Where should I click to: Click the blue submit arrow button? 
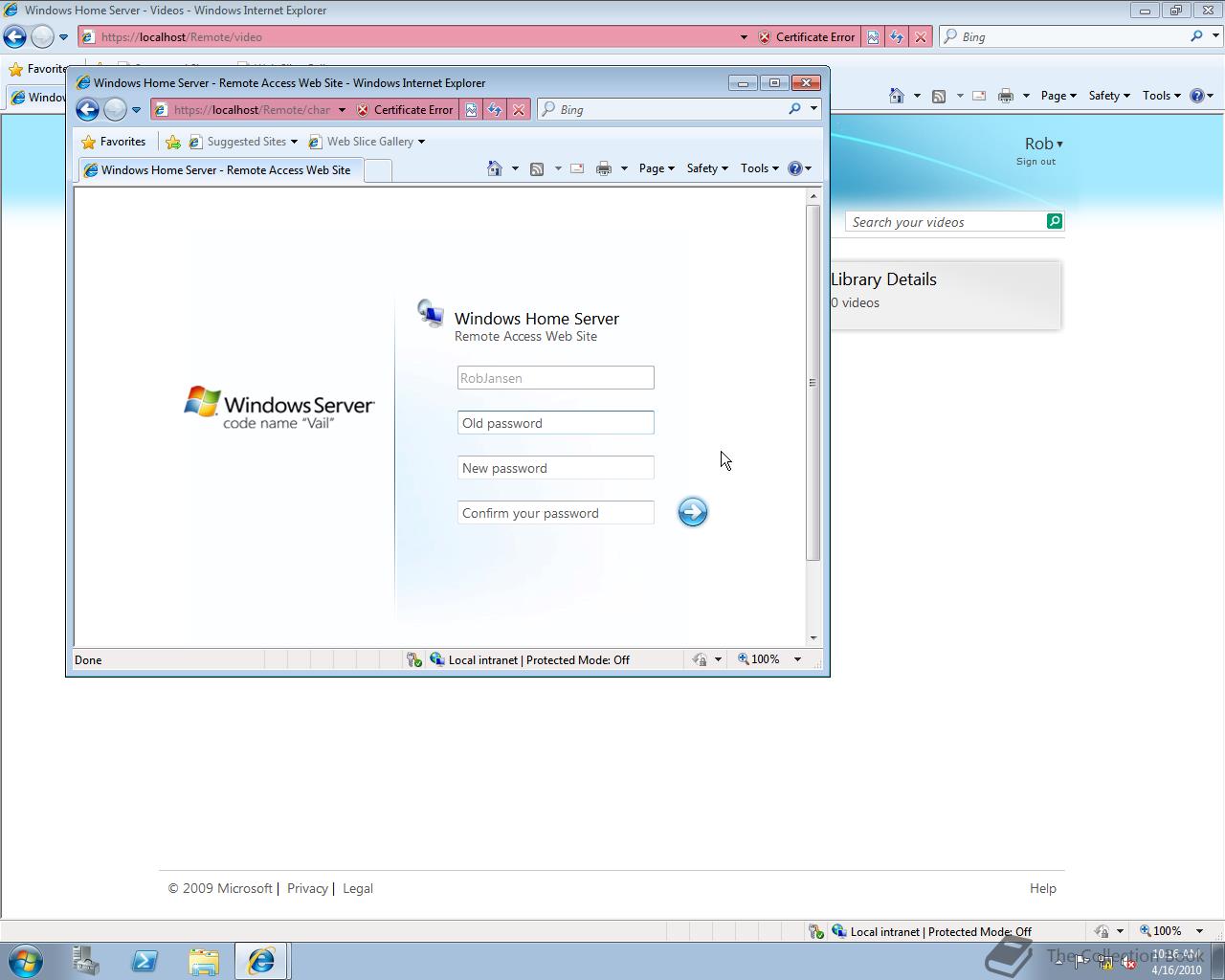click(x=692, y=512)
